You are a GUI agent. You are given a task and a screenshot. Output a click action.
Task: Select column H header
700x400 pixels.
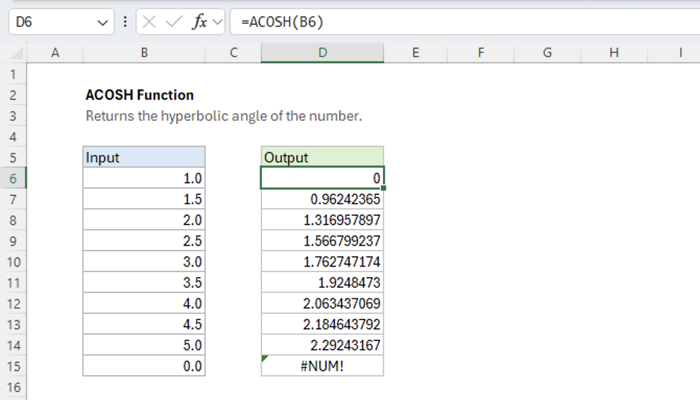pos(614,53)
